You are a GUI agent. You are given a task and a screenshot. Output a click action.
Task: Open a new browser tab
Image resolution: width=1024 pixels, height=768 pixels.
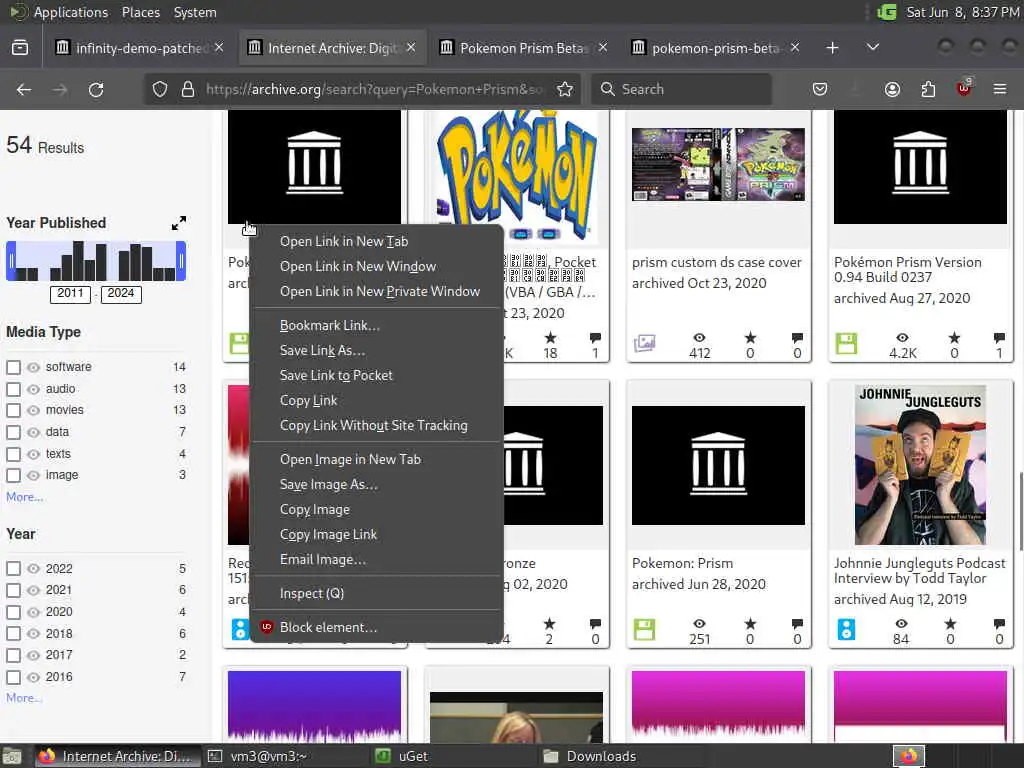click(832, 48)
